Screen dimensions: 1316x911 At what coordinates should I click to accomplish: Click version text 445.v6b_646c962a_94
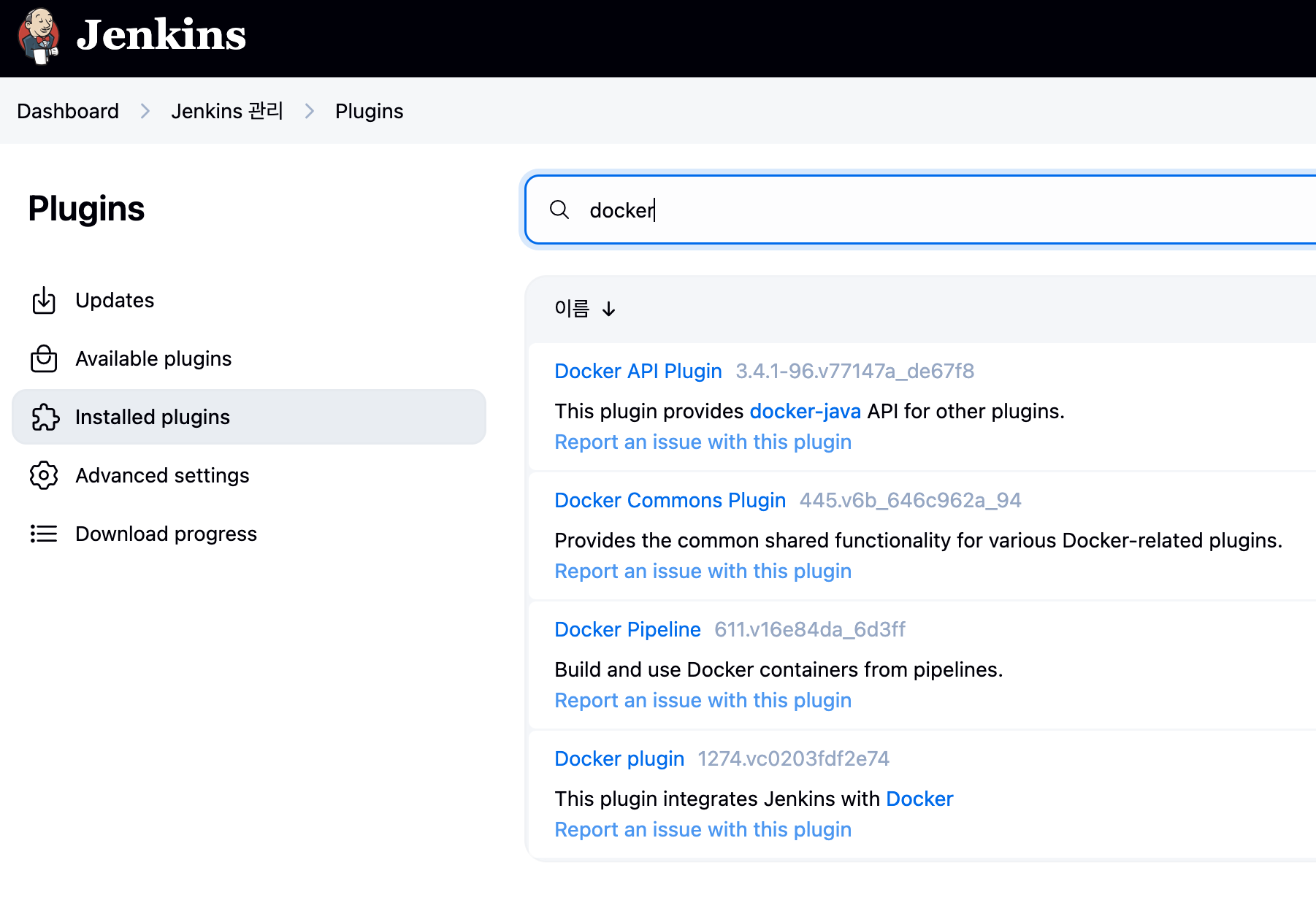pos(910,500)
